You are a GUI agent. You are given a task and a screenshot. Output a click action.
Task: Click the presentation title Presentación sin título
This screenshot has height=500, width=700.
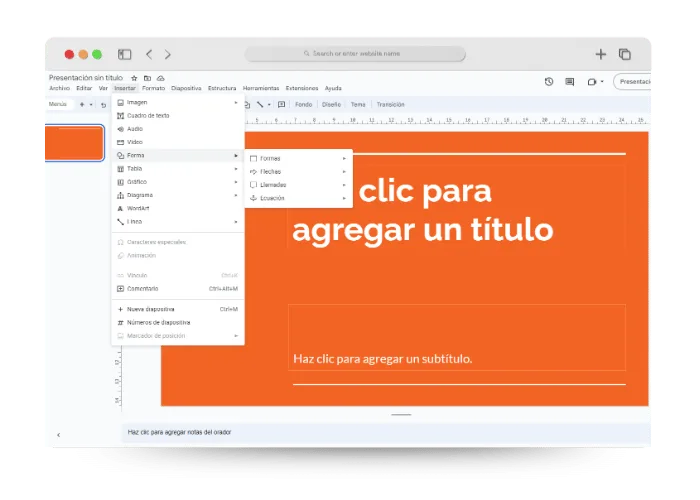(86, 78)
